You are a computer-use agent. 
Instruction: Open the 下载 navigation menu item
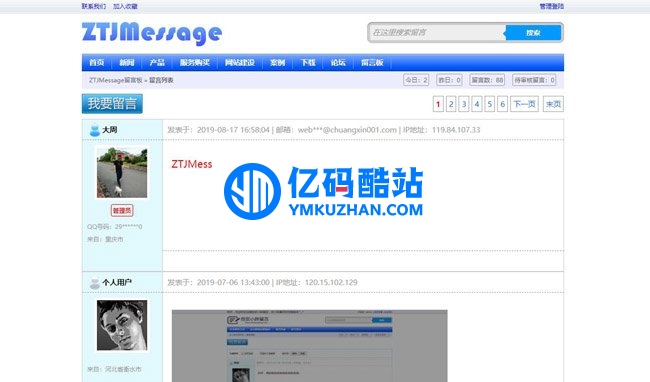(308, 63)
